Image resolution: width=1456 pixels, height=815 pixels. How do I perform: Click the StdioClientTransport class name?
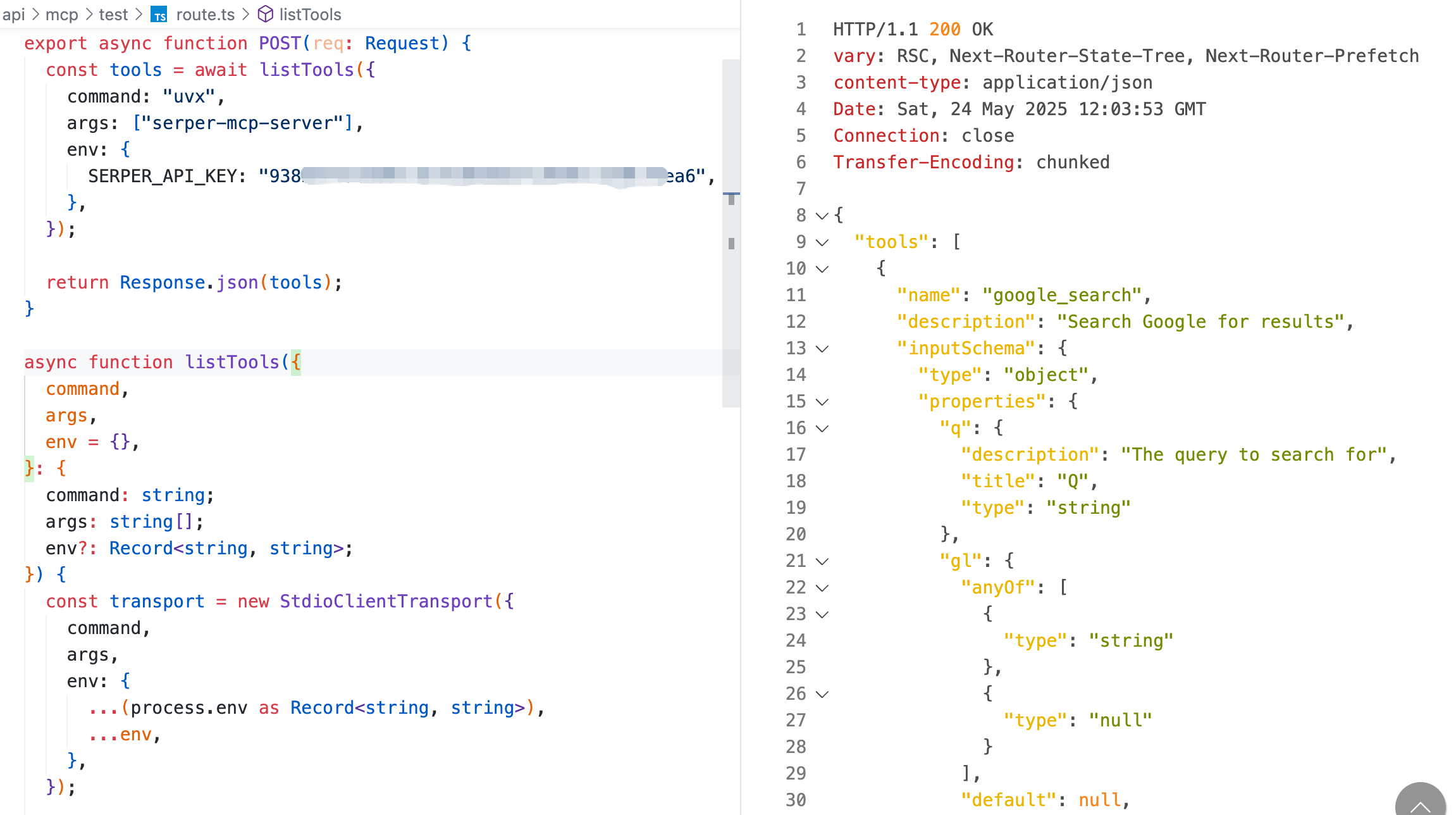coord(386,601)
